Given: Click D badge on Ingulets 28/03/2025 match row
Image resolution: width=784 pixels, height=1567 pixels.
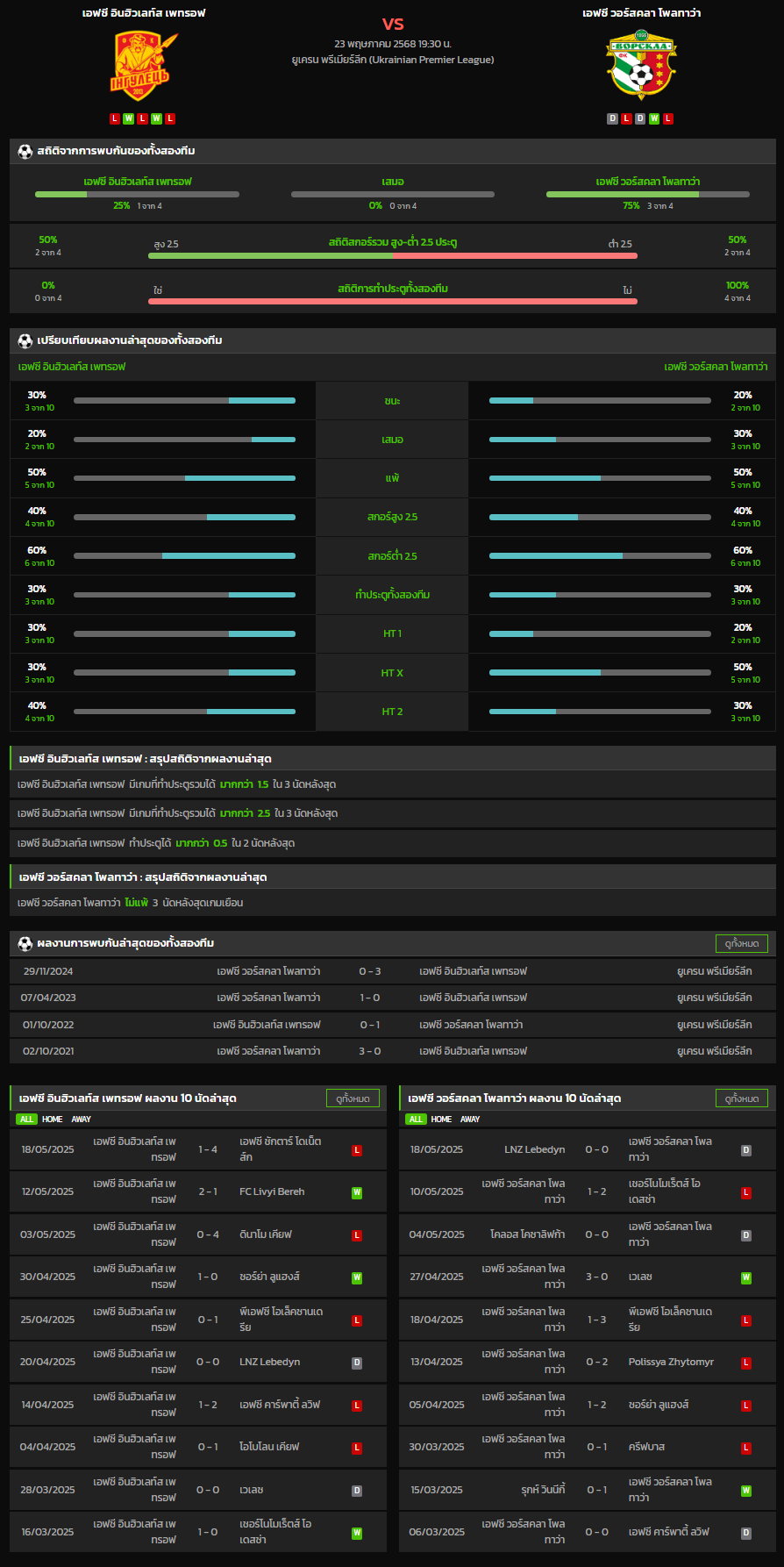Looking at the screenshot, I should click(x=357, y=1491).
